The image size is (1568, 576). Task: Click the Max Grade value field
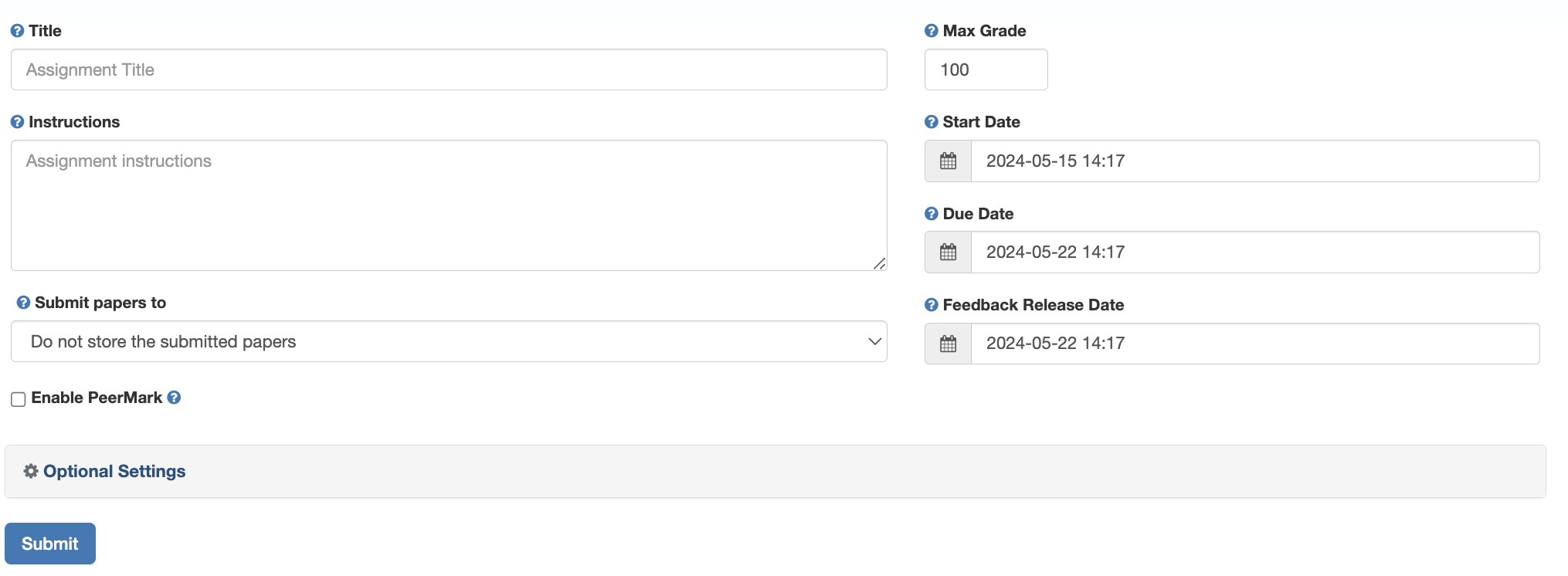(986, 69)
